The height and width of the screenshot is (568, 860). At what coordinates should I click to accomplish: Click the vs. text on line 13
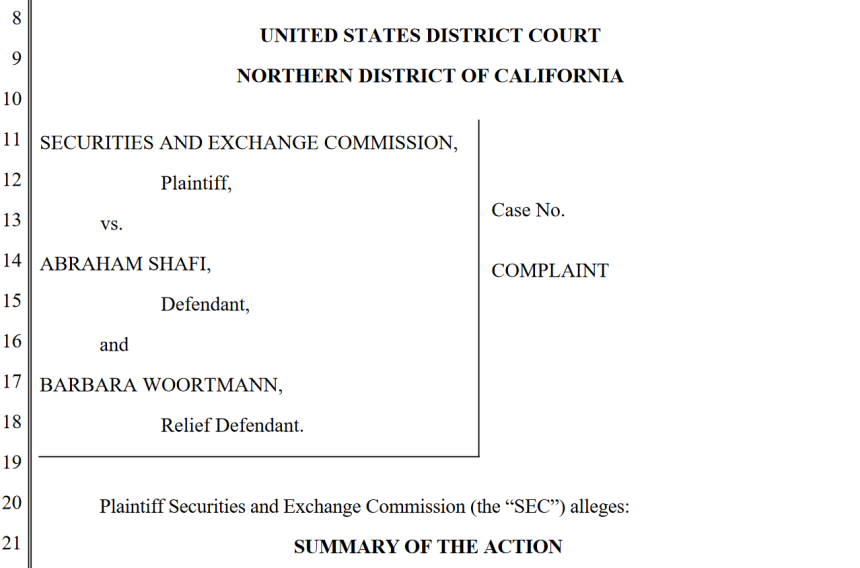coord(111,224)
